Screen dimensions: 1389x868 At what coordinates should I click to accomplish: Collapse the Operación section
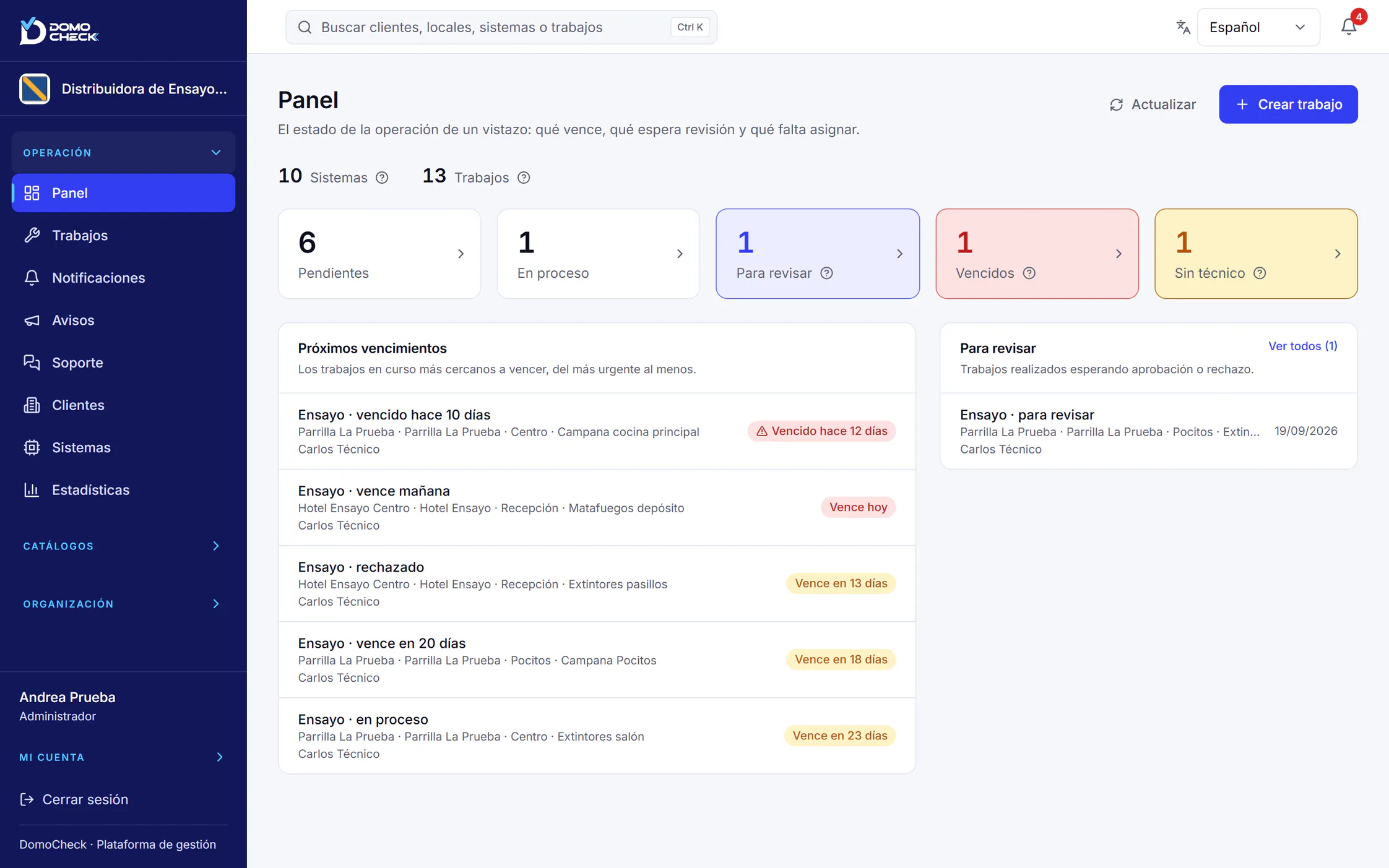[x=123, y=152]
